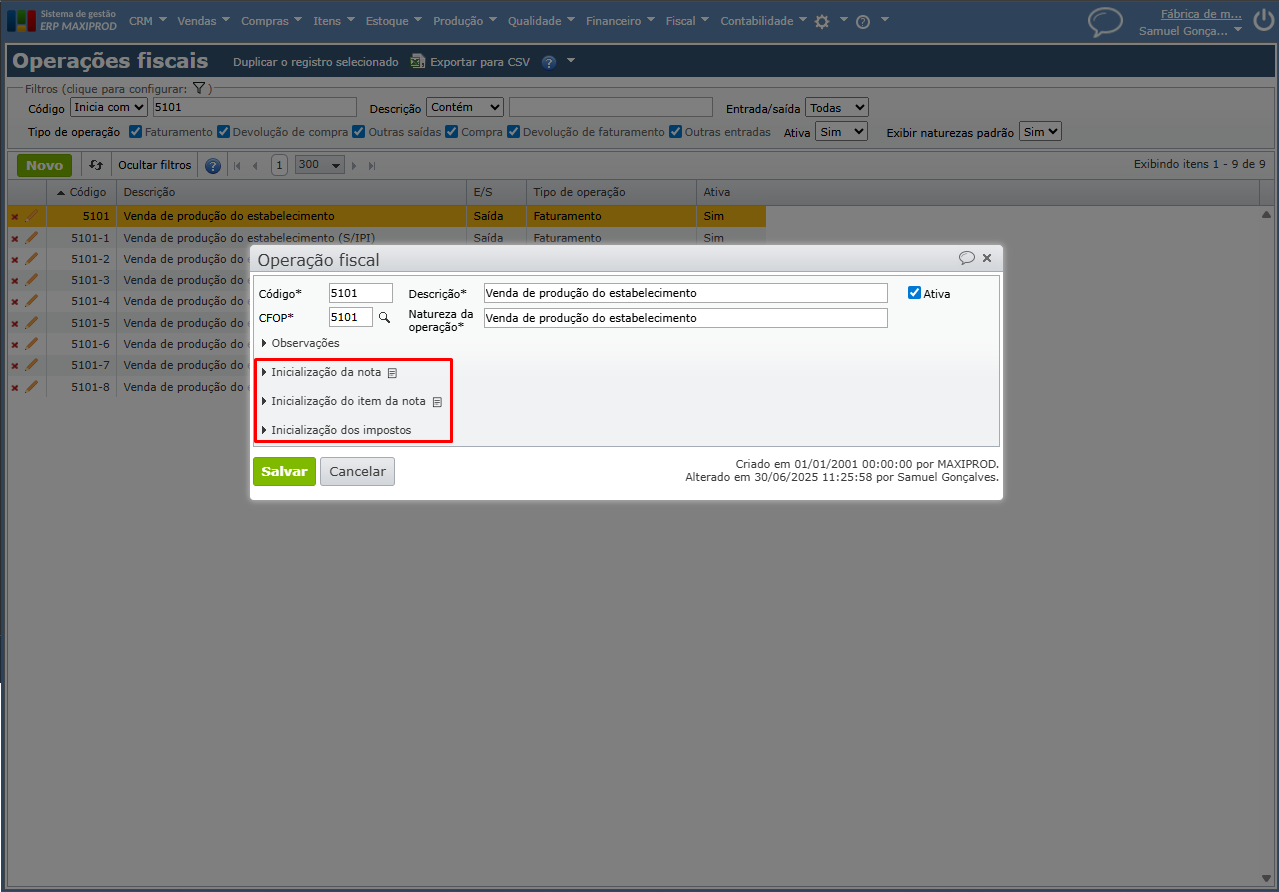Edit row 5101-5 with the pencil icon
Viewport: 1279px width, 892px height.
click(31, 323)
